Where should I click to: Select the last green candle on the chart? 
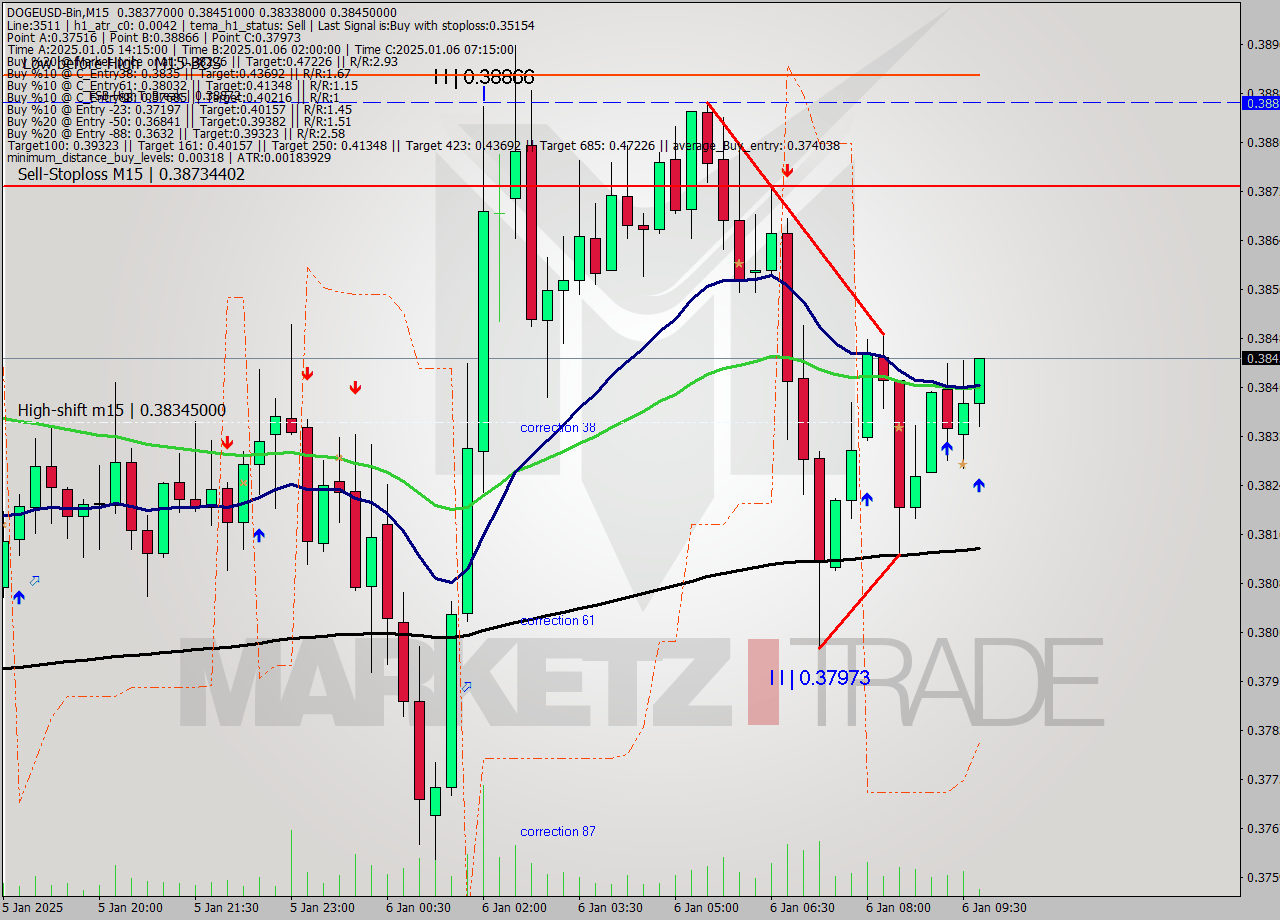pyautogui.click(x=979, y=381)
